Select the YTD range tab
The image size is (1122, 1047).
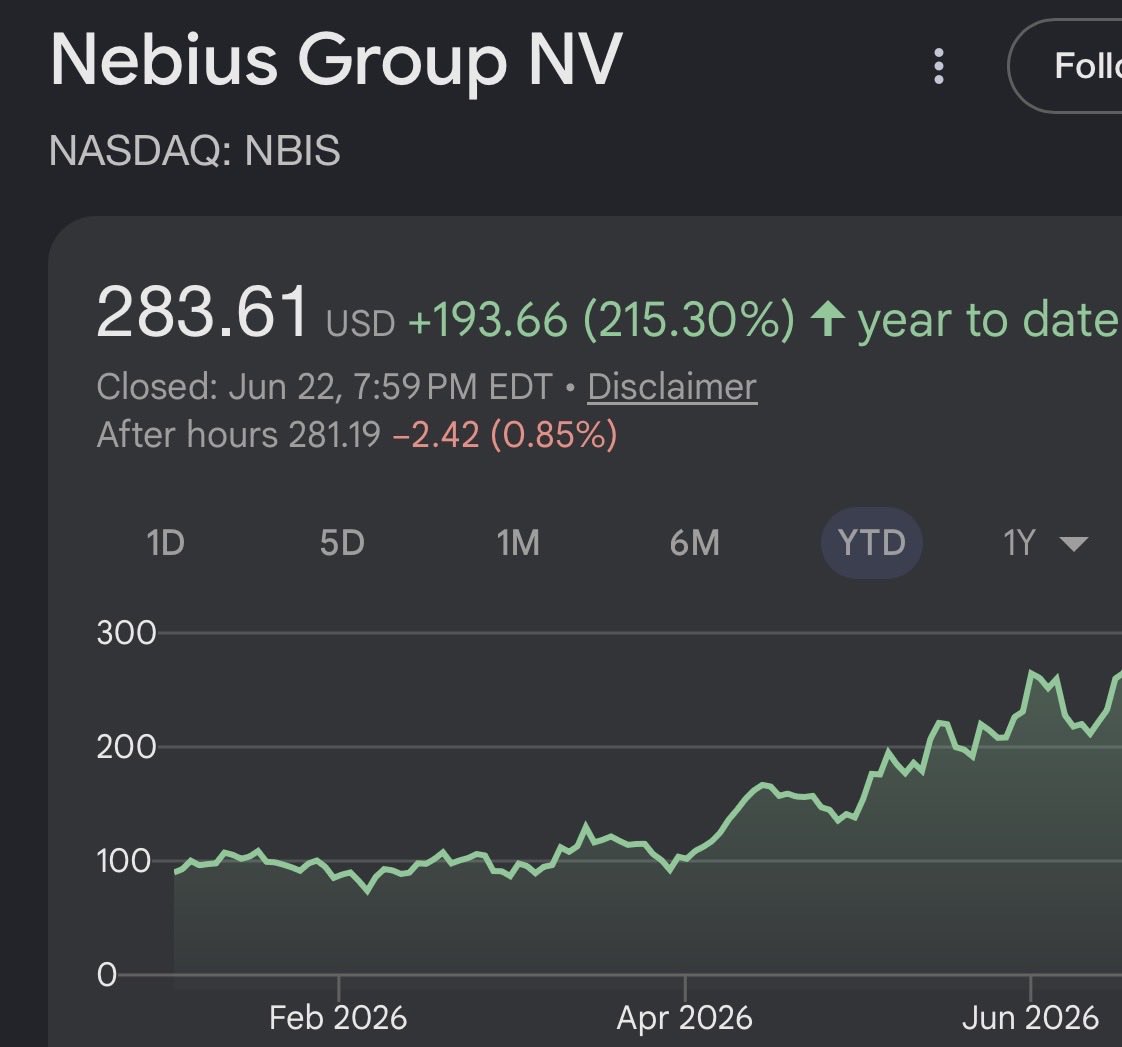click(x=872, y=543)
